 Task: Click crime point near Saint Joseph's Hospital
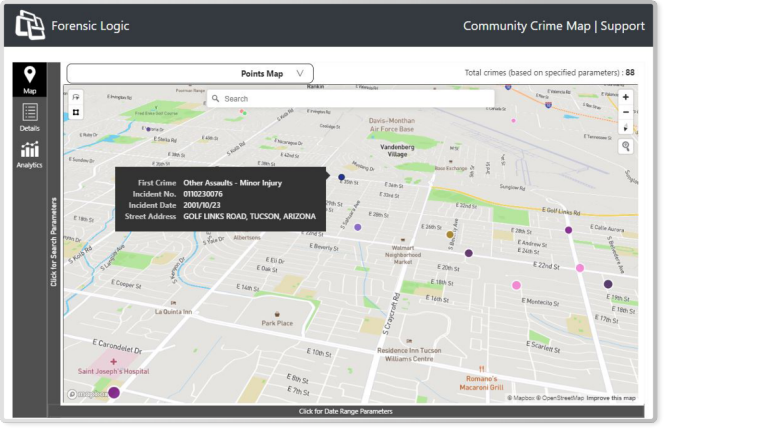click(x=114, y=392)
